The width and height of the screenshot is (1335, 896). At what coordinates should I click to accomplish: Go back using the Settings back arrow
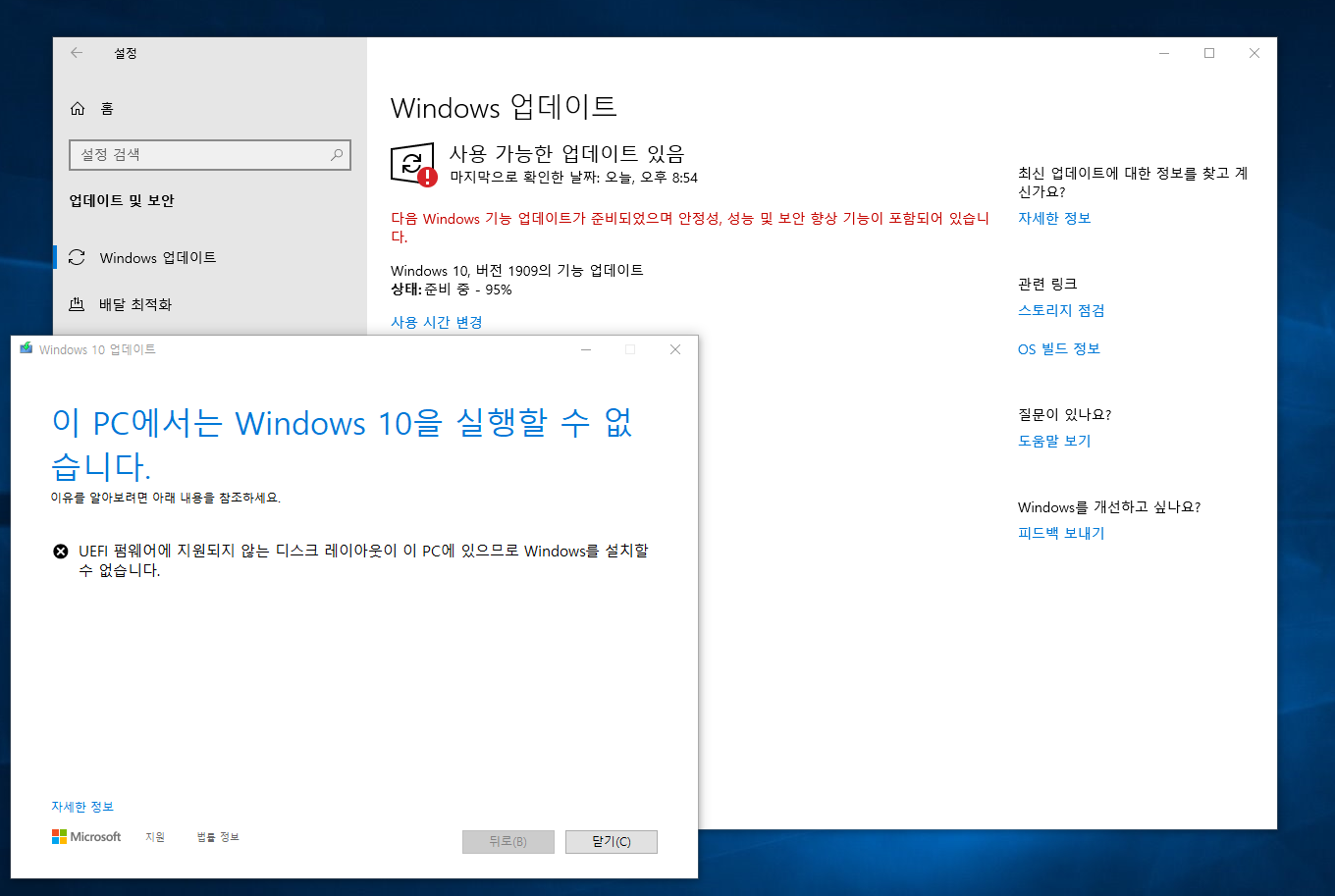coord(77,53)
